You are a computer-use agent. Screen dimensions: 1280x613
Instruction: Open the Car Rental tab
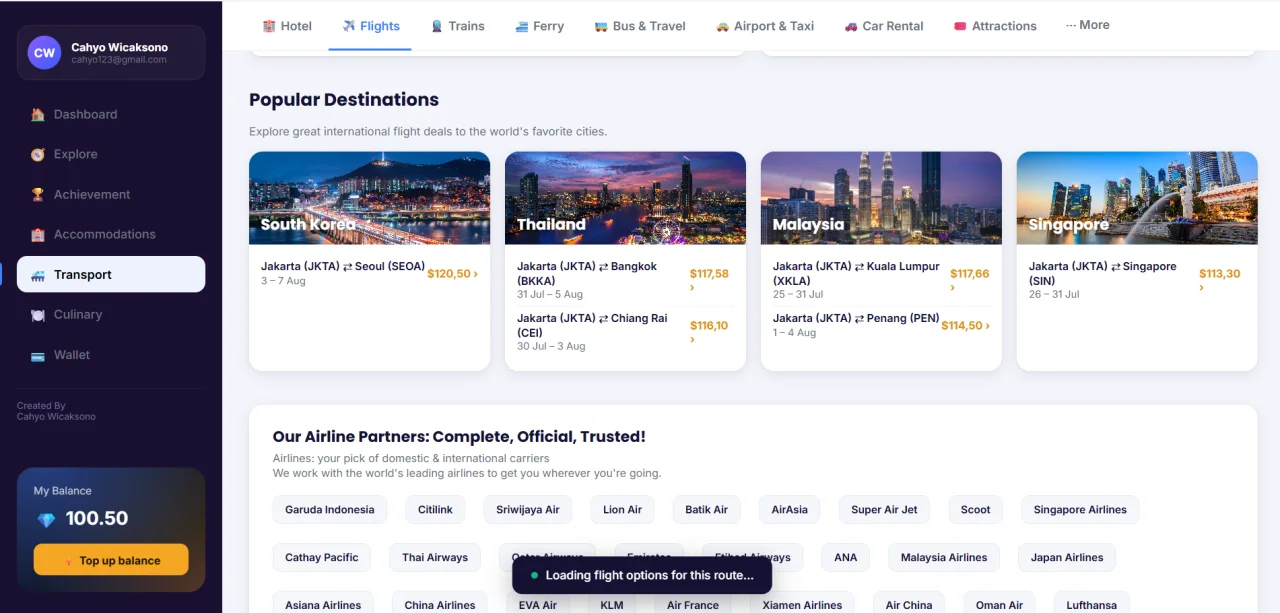884,26
